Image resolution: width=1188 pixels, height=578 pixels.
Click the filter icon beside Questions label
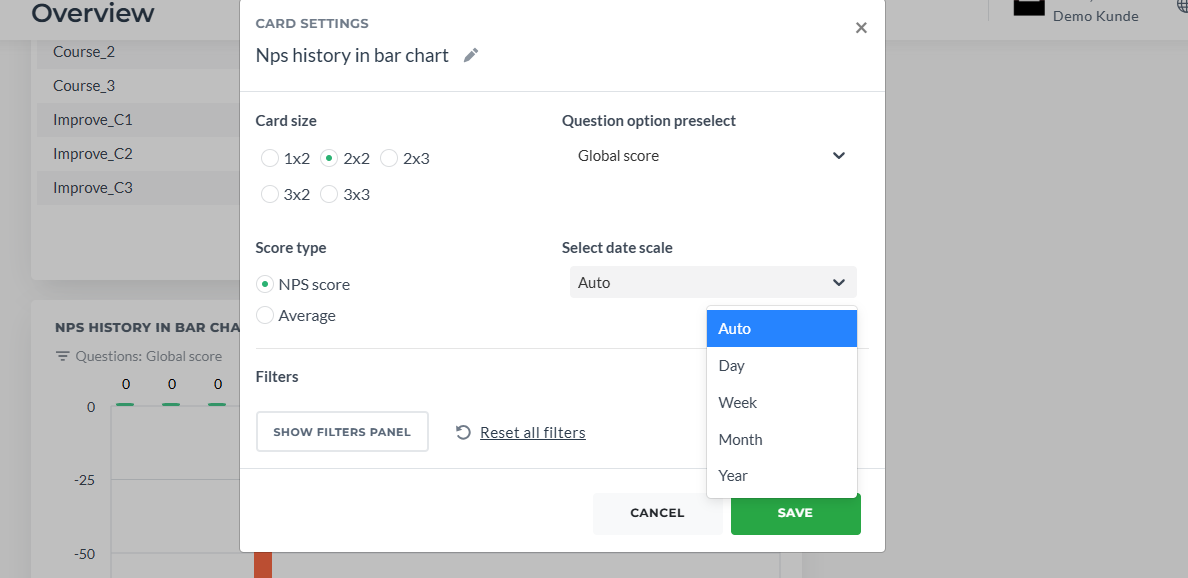62,356
